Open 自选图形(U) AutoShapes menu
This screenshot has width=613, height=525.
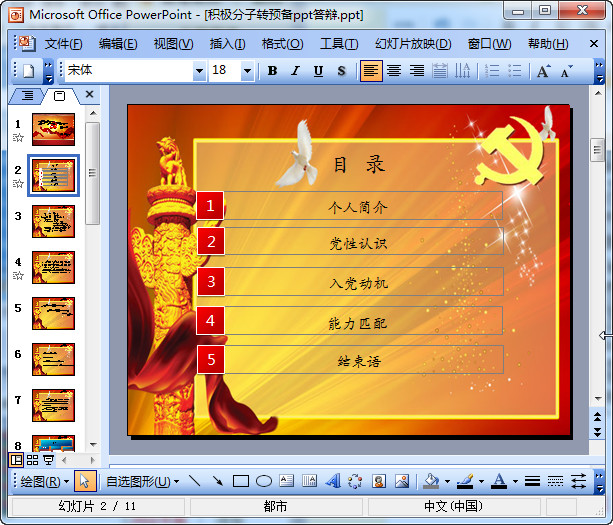pos(142,481)
